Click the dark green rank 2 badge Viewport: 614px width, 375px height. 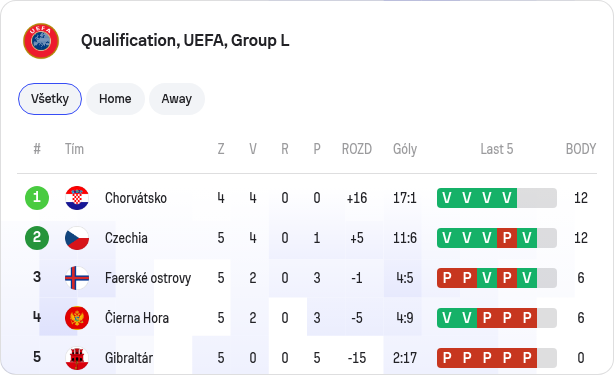coord(37,238)
